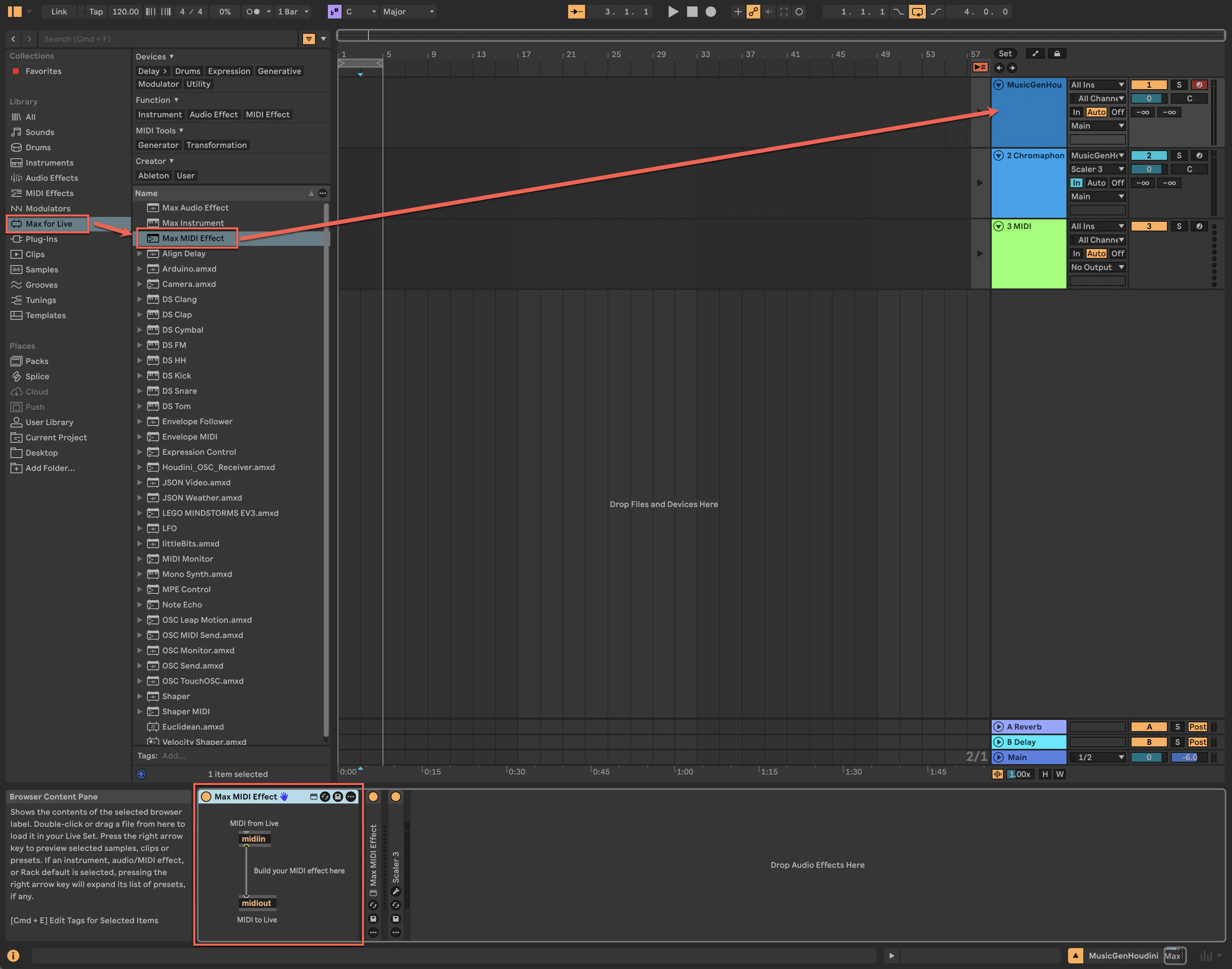Select Audio Effects in Library sidebar
This screenshot has width=1232, height=969.
[x=52, y=178]
